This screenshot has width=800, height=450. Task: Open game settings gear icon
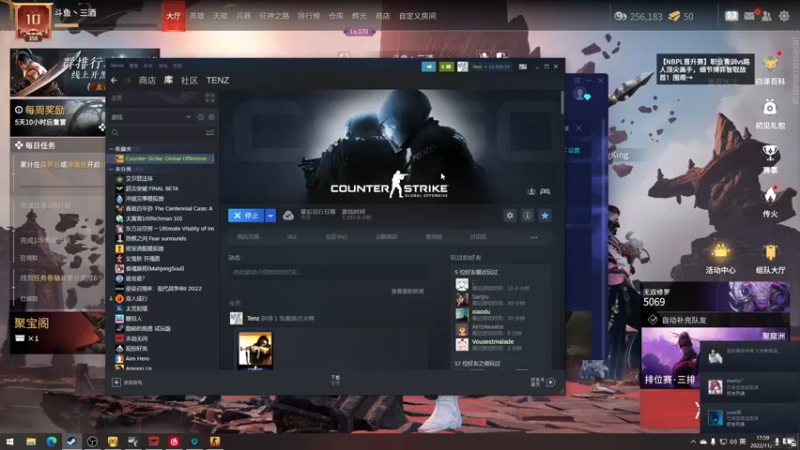point(510,215)
